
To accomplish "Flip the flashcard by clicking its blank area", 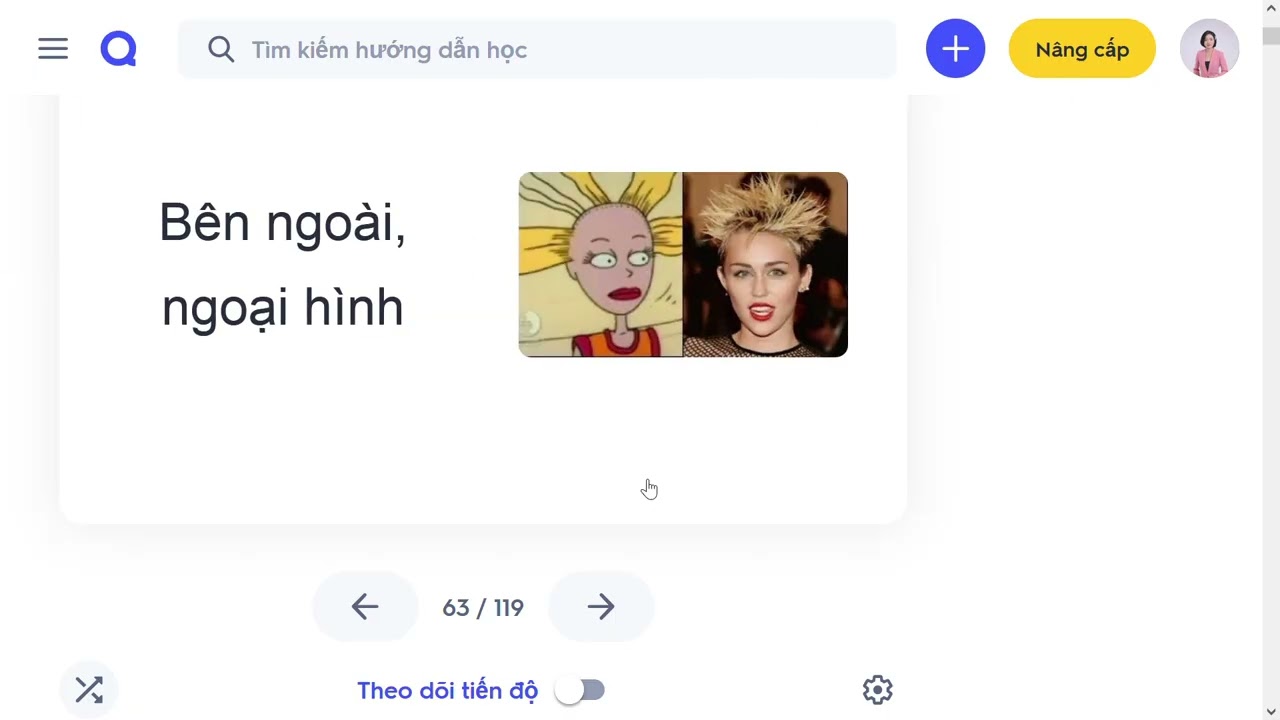I will (483, 450).
